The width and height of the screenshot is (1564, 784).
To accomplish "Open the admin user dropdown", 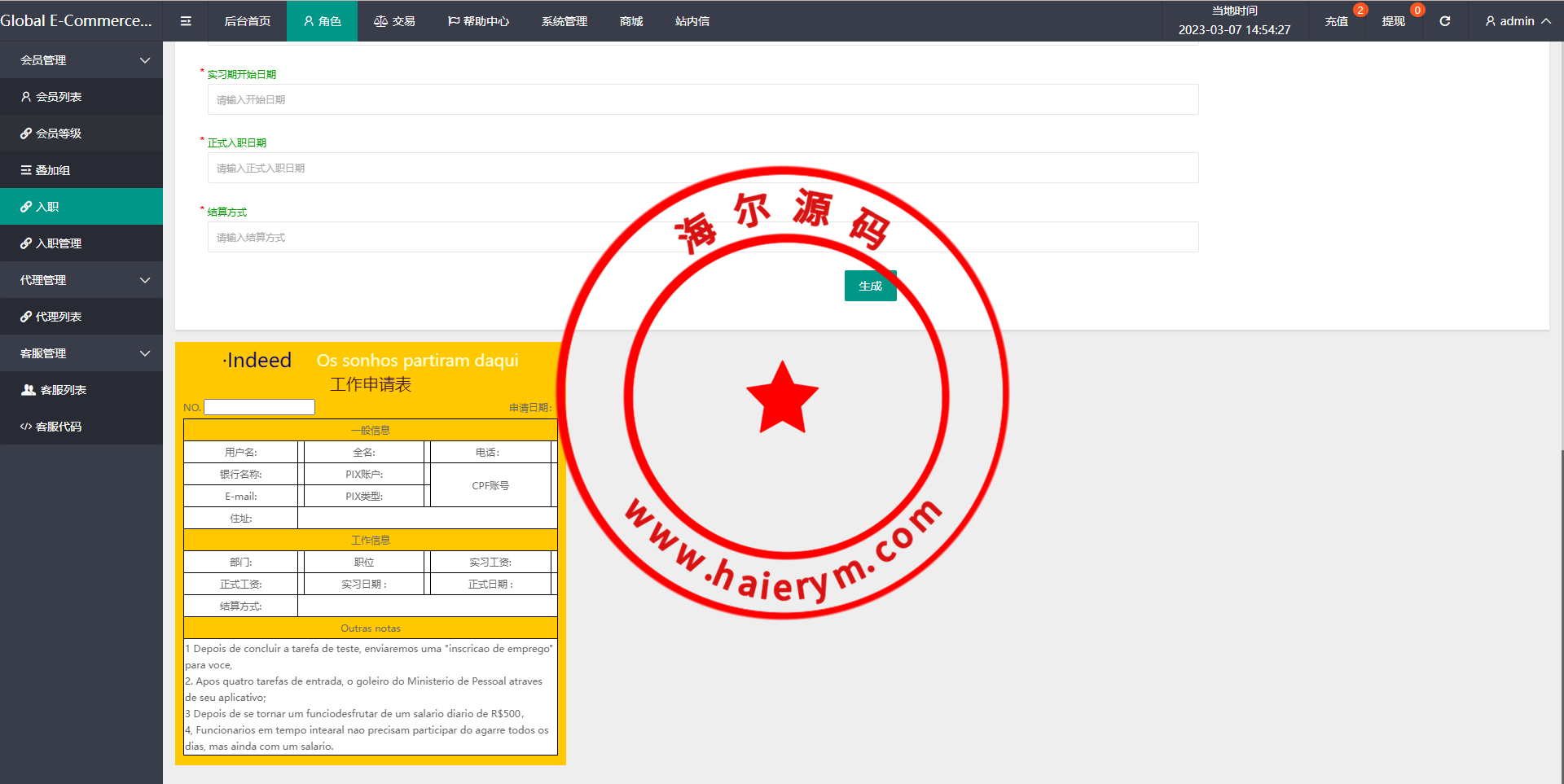I will click(x=1517, y=21).
